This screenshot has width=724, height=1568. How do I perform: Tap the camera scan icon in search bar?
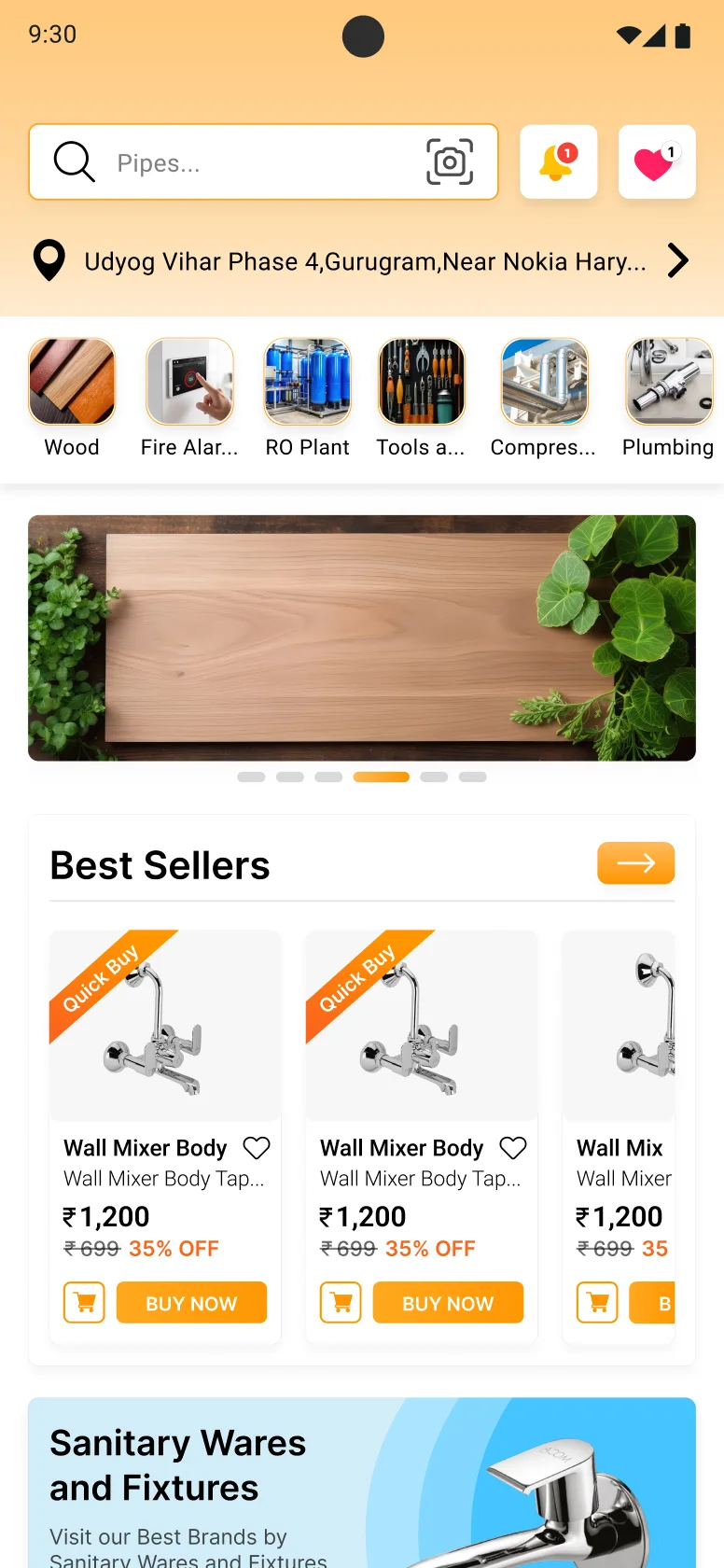[x=450, y=161]
